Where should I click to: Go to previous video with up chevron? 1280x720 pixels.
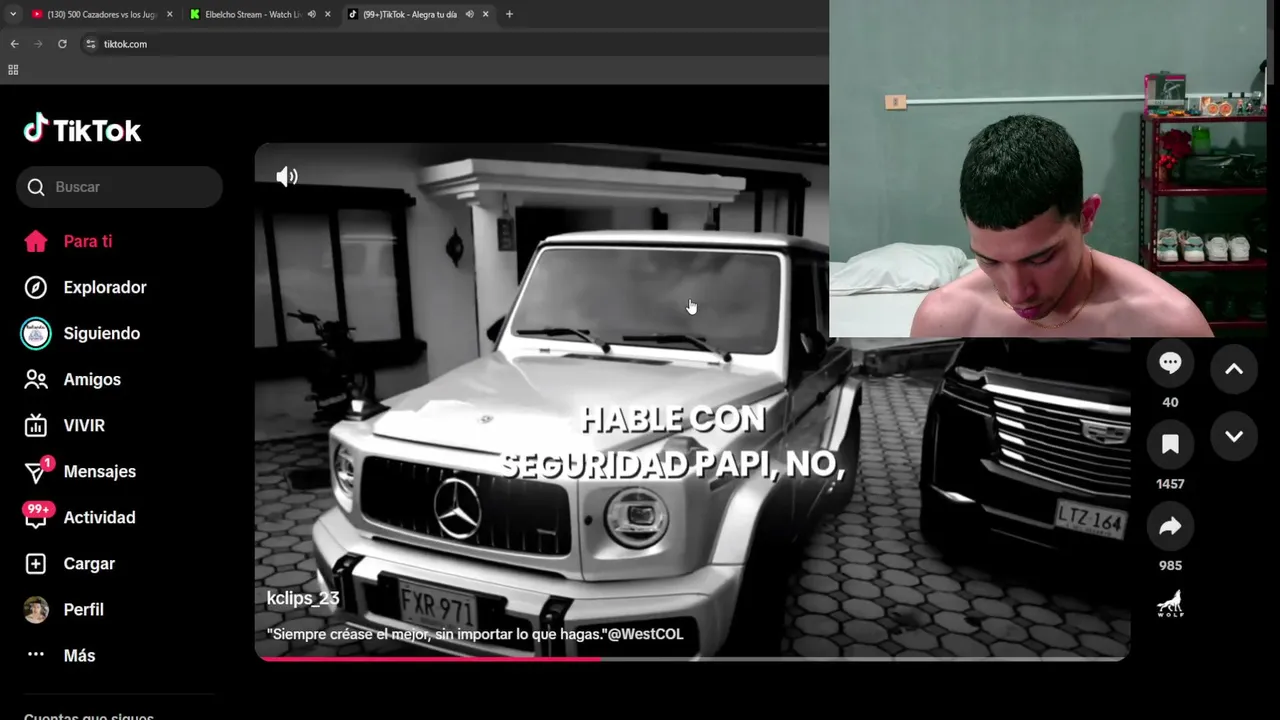(x=1234, y=369)
